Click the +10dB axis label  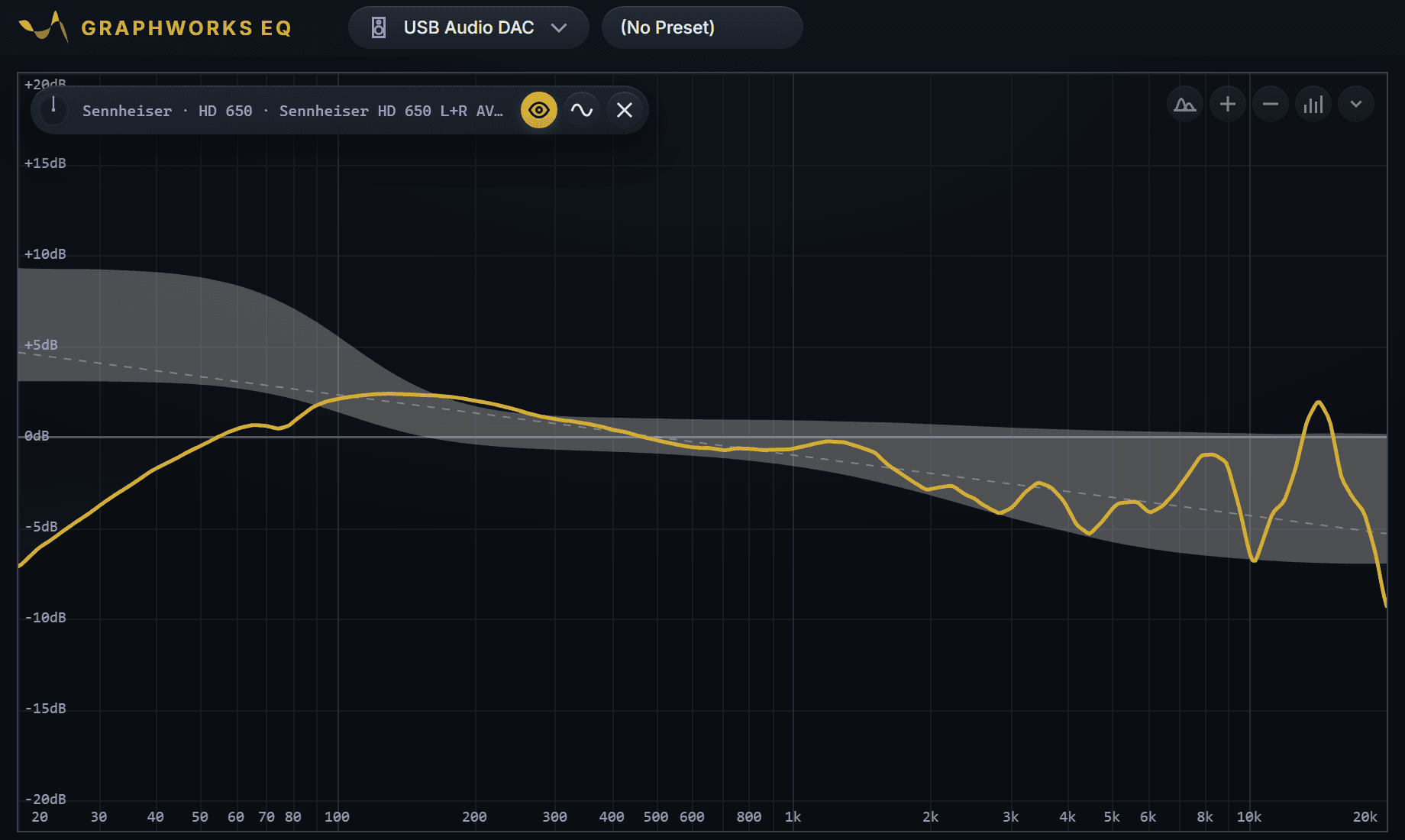tap(45, 254)
